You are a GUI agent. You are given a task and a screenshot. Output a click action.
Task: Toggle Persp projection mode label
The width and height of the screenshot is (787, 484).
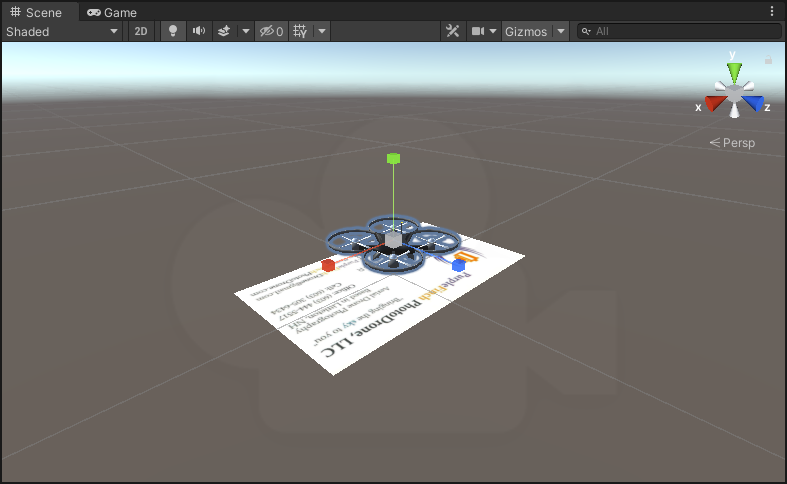[732, 143]
